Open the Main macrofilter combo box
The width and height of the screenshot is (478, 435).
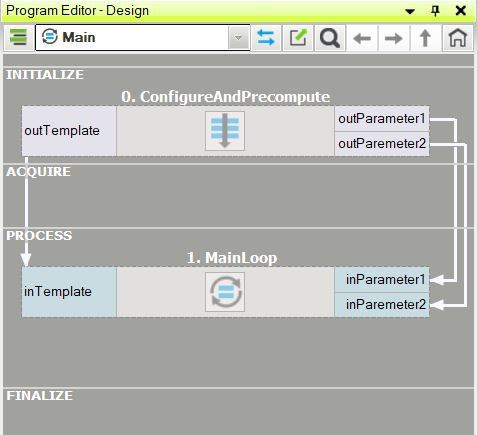[x=143, y=38]
